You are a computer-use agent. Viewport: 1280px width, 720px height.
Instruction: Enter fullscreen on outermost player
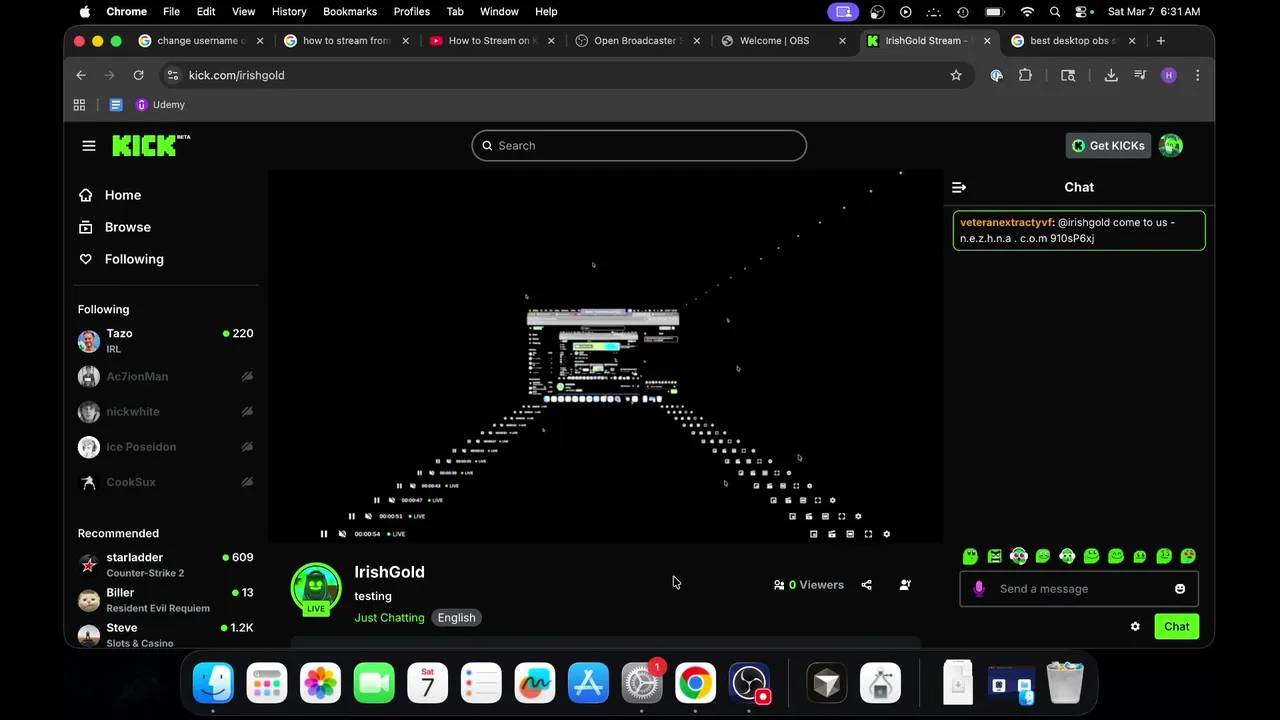tap(868, 534)
